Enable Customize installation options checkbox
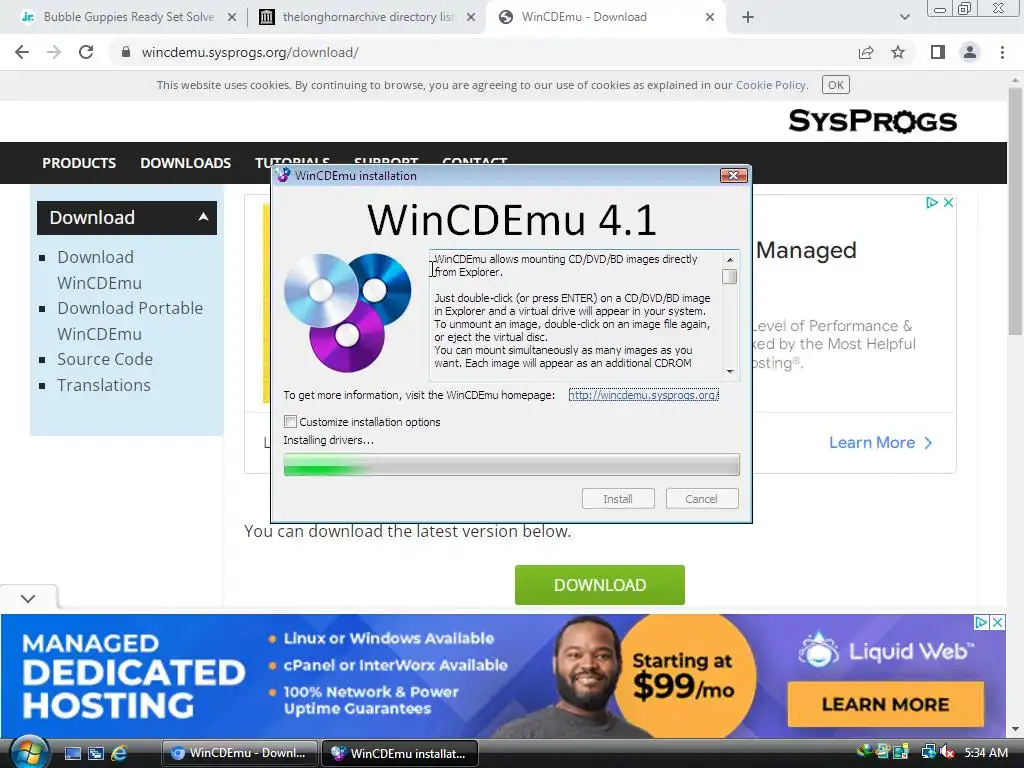The image size is (1024, 768). pos(291,422)
